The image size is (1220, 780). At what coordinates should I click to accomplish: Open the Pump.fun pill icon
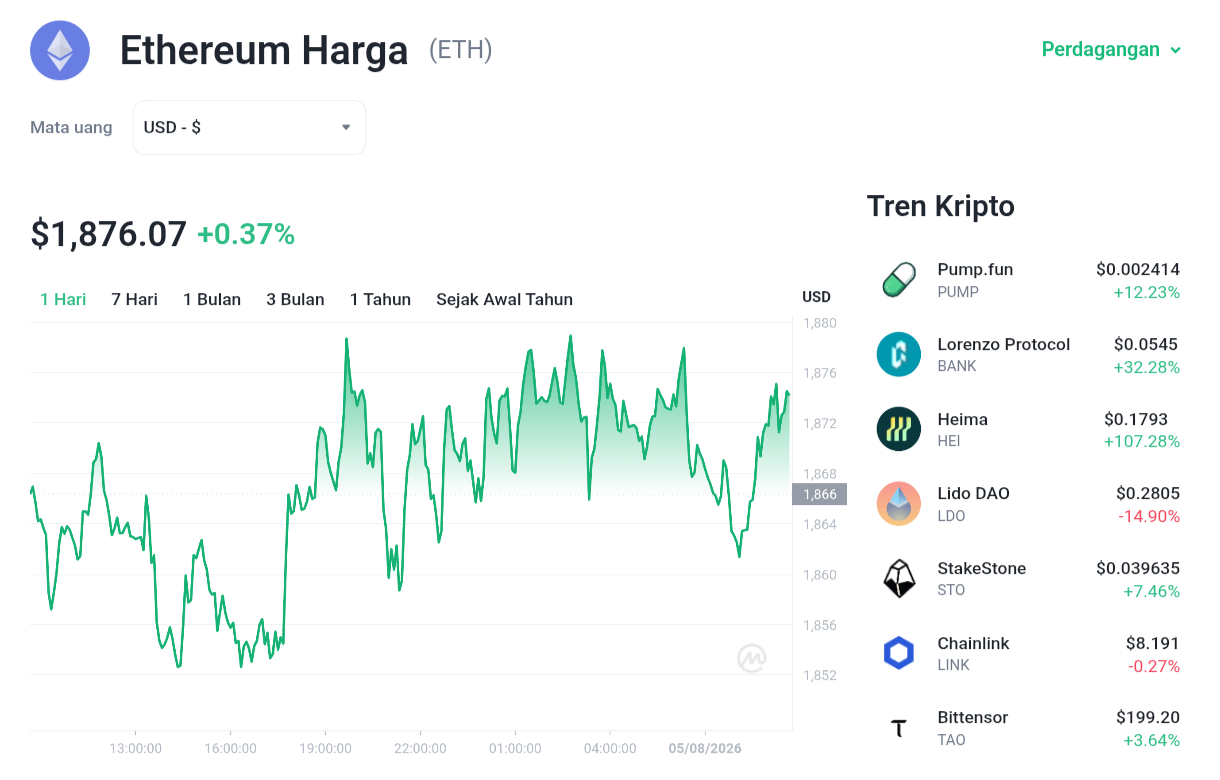(899, 280)
